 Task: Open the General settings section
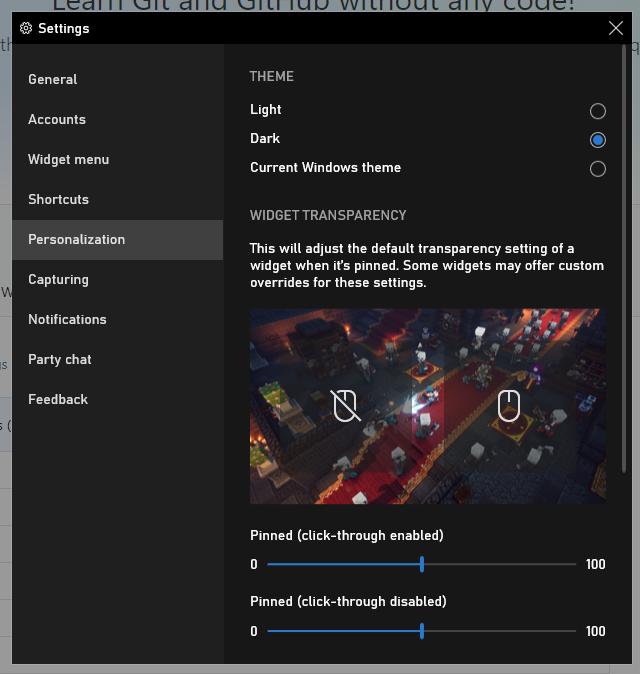tap(117, 80)
